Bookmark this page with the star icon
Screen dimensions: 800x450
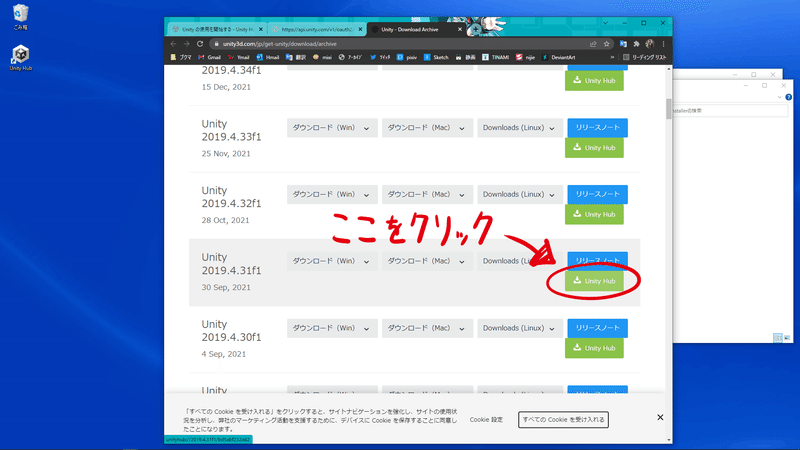(x=607, y=44)
